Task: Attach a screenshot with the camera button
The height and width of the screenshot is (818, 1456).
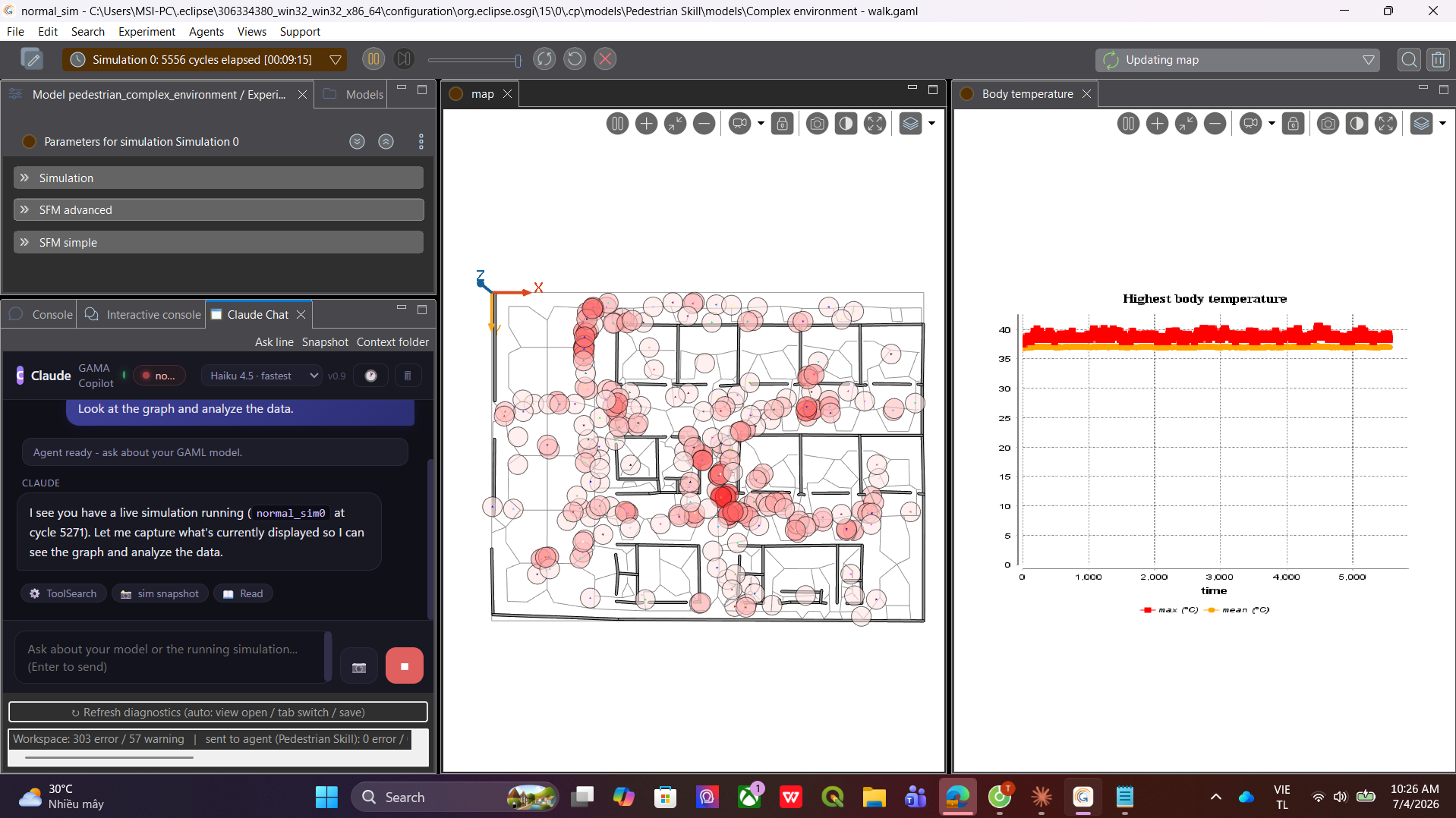Action: tap(359, 666)
